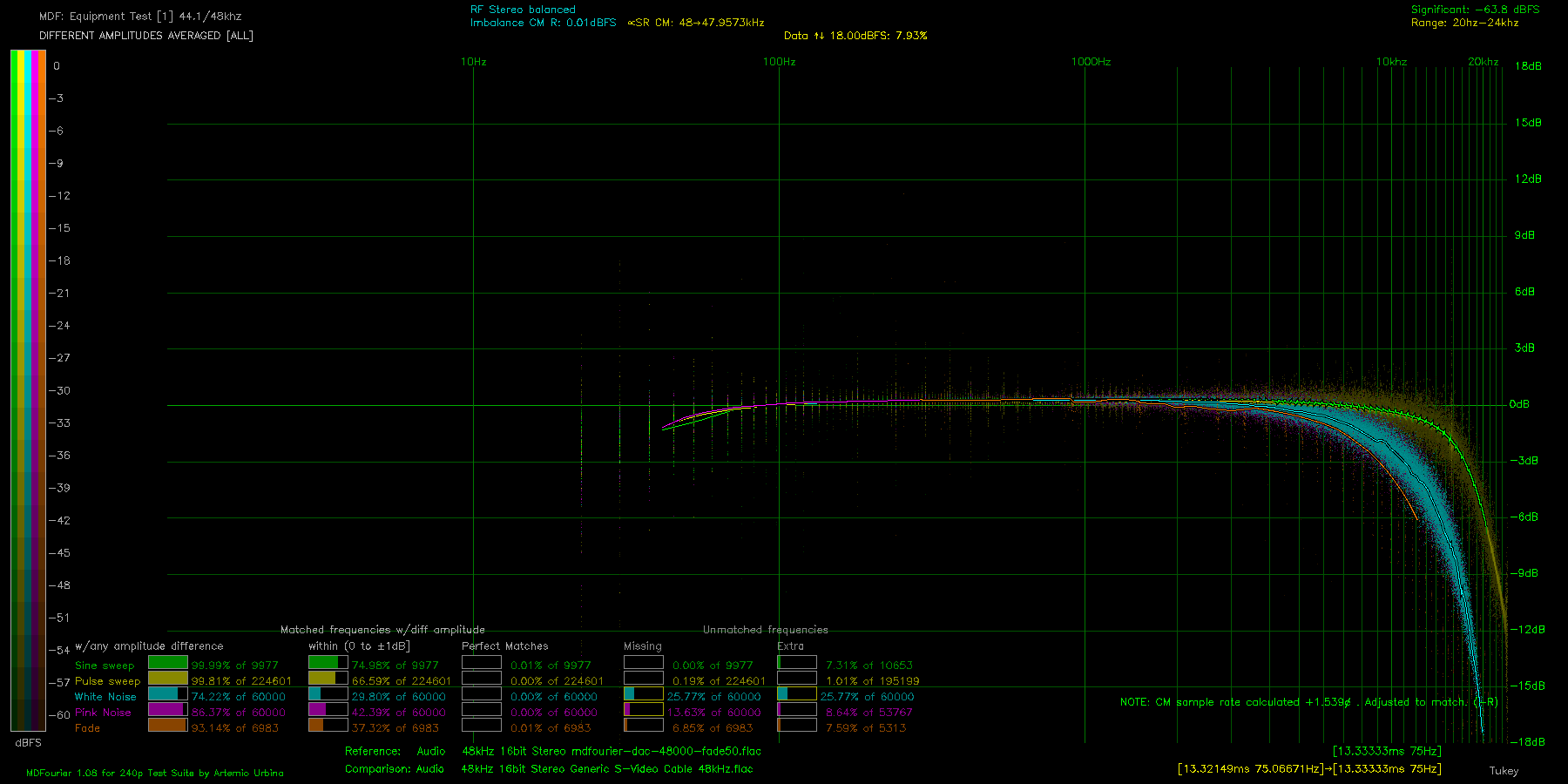Click the '-6dB' right axis label

[x=1524, y=517]
